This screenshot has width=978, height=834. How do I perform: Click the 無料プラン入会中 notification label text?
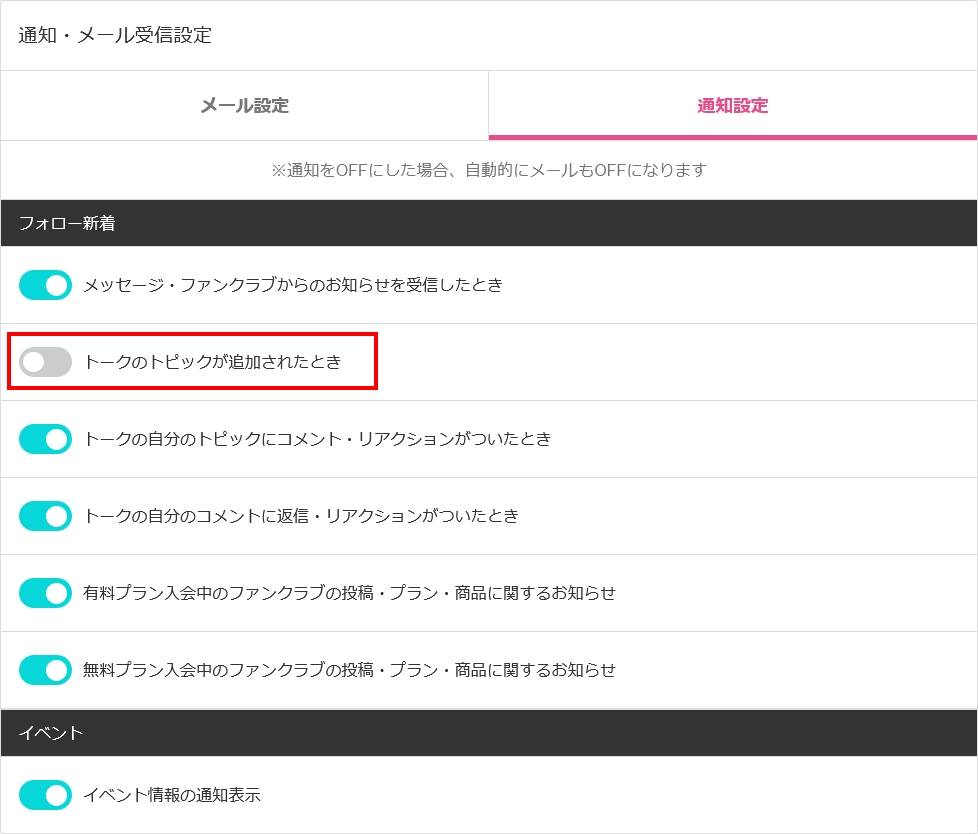[x=349, y=670]
